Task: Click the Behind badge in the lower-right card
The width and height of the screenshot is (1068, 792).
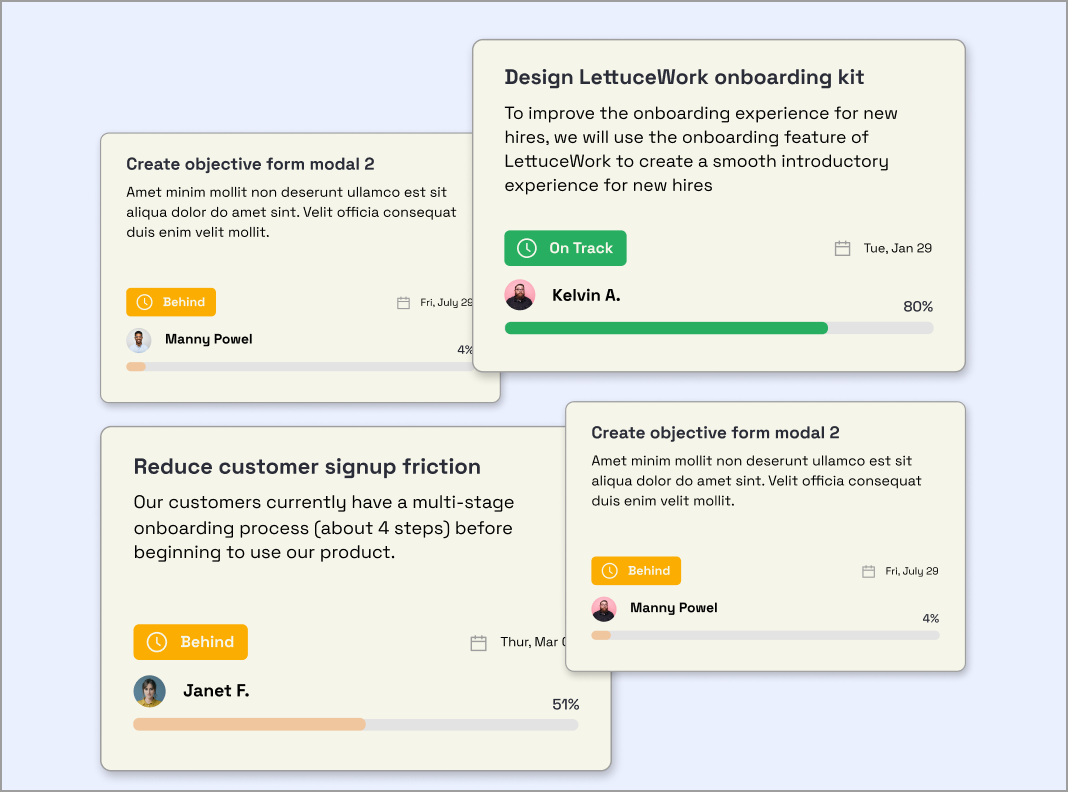Action: pyautogui.click(x=635, y=571)
